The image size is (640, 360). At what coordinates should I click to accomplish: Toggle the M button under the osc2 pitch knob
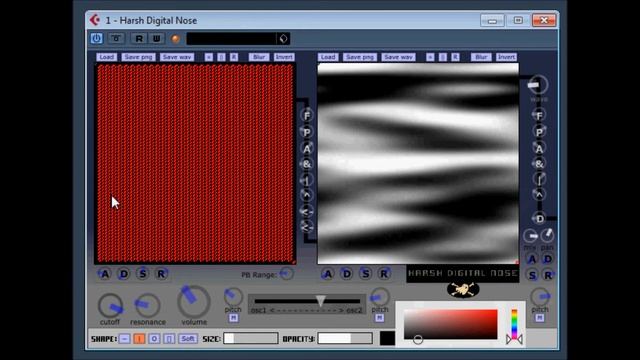(x=380, y=318)
